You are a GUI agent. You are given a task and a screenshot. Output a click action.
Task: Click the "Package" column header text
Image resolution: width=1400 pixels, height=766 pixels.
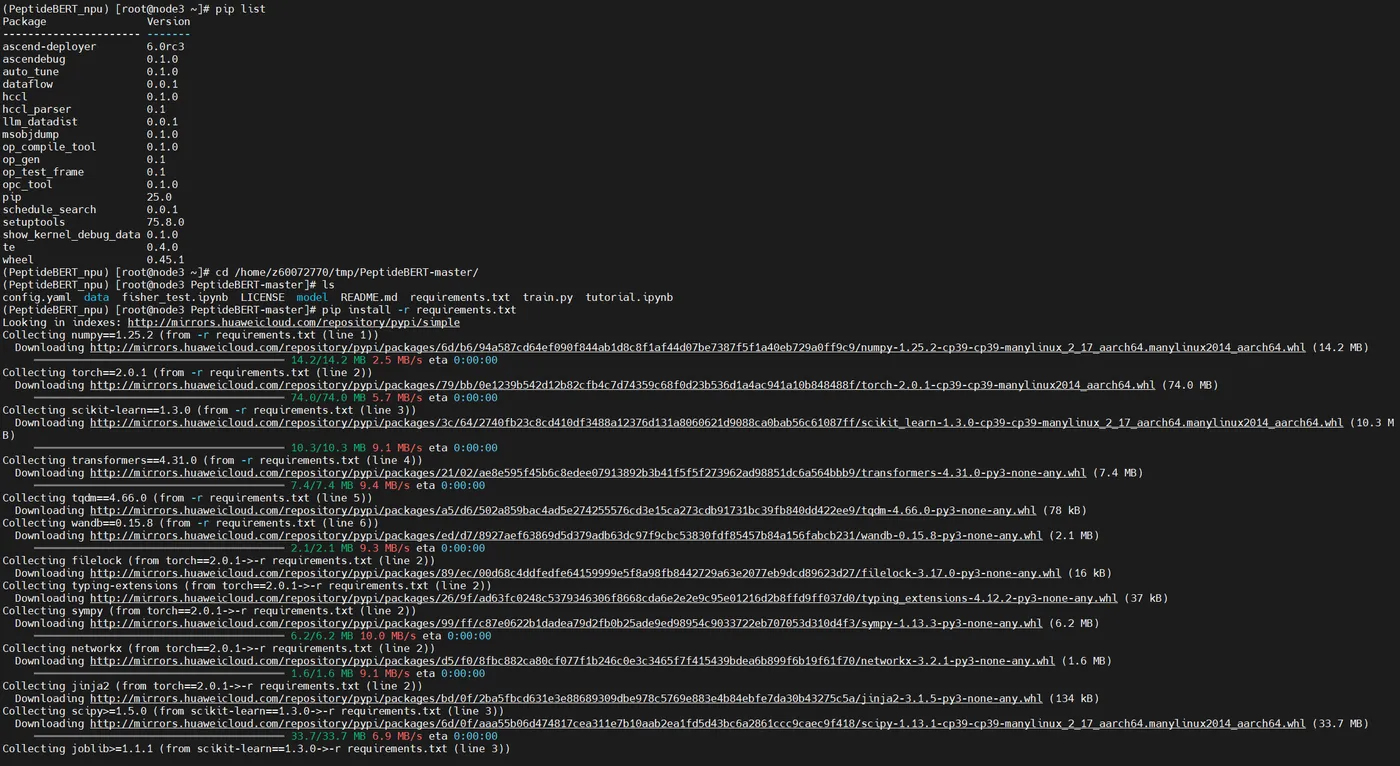[24, 21]
